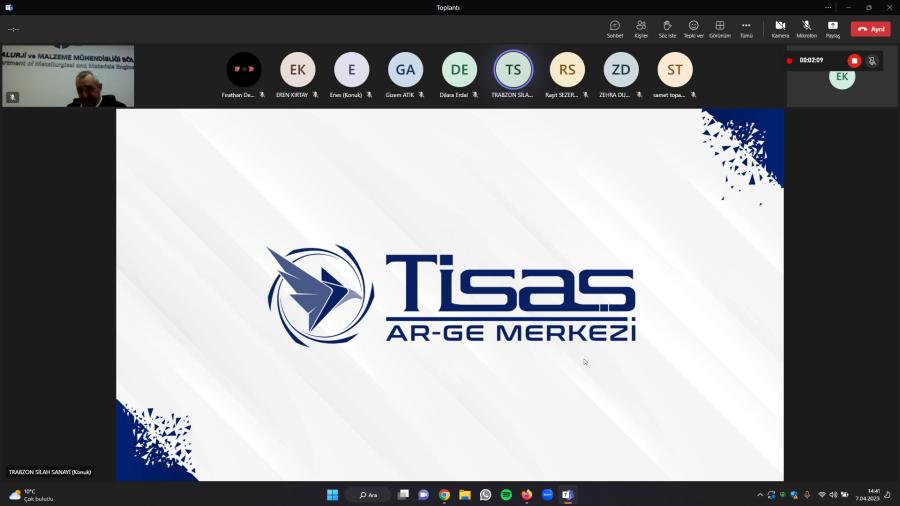Raise hand with Söz iste
This screenshot has width=900, height=506.
click(x=667, y=29)
